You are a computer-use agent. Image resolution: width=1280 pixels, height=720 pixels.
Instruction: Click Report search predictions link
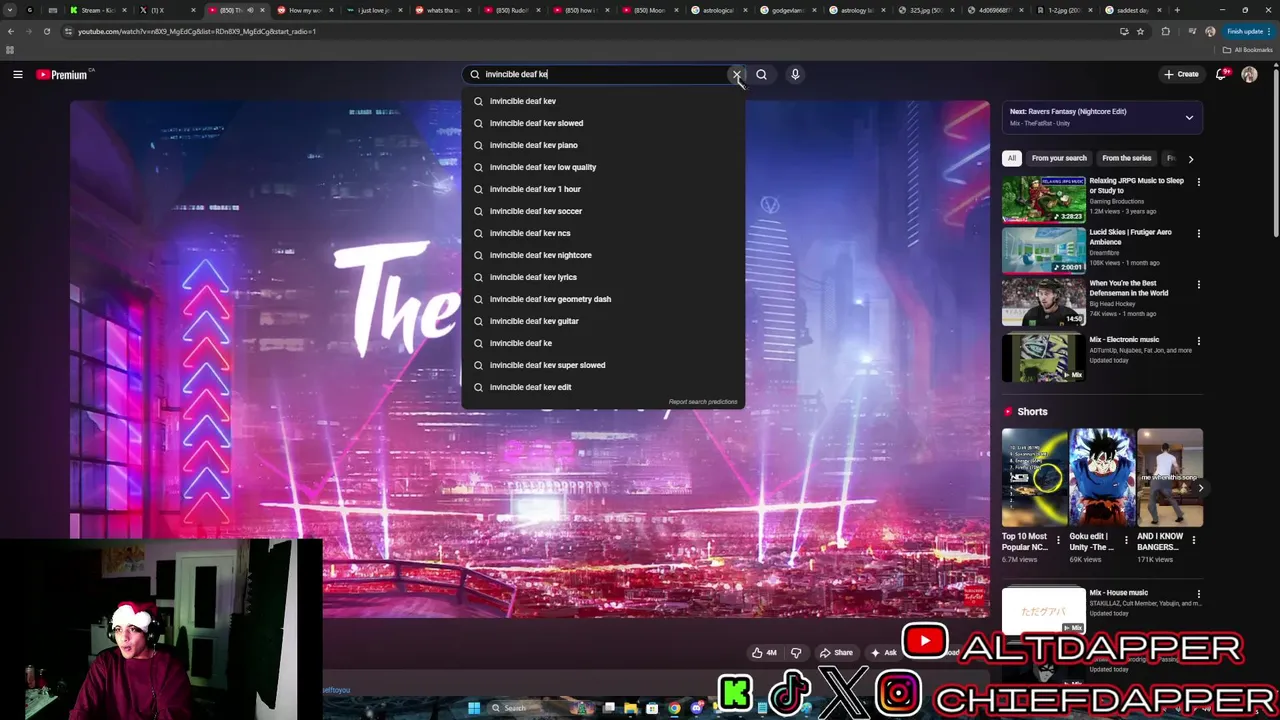[x=703, y=402]
